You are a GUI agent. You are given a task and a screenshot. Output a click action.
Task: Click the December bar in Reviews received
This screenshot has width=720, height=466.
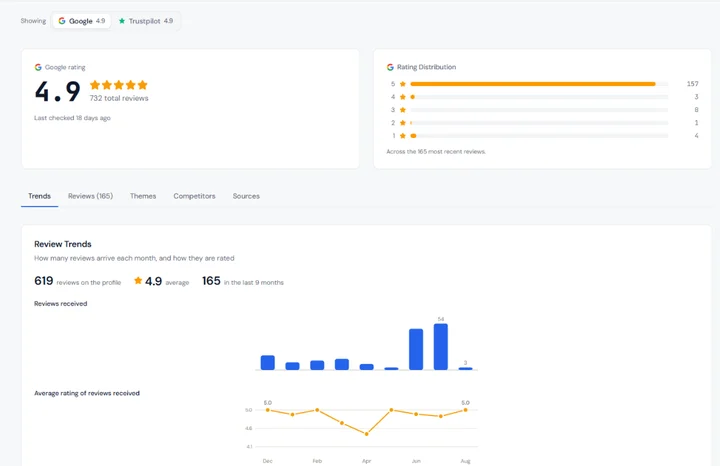pos(268,362)
